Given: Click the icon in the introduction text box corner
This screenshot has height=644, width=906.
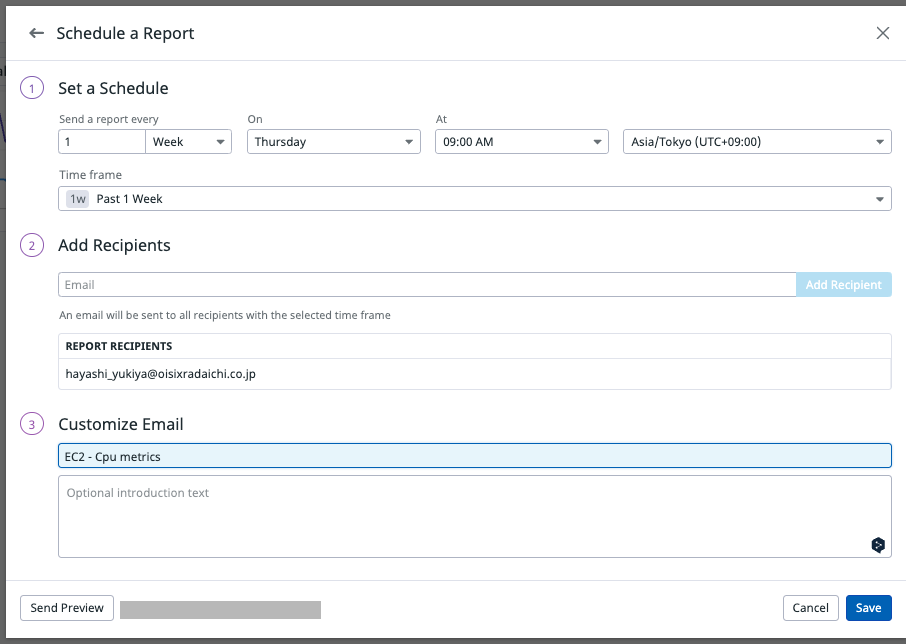Looking at the screenshot, I should [x=878, y=545].
